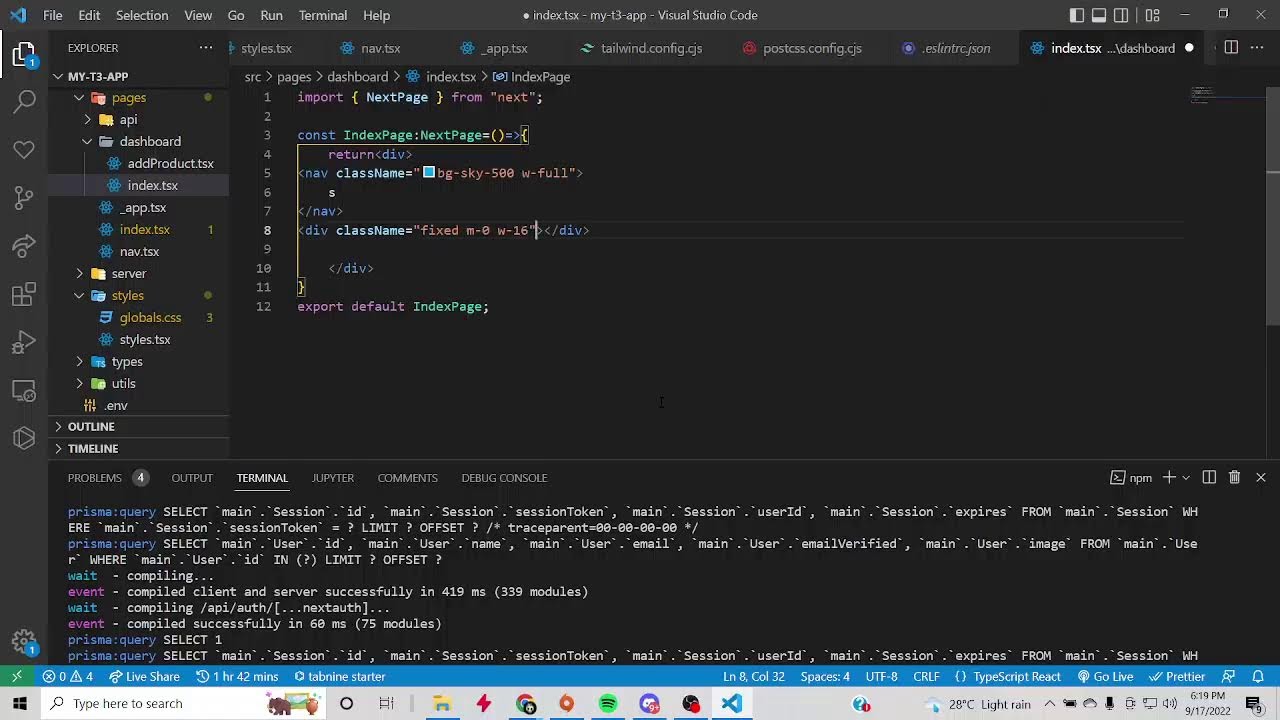Click IndexPage symbol in breadcrumb
Viewport: 1280px width, 720px height.
pos(540,77)
